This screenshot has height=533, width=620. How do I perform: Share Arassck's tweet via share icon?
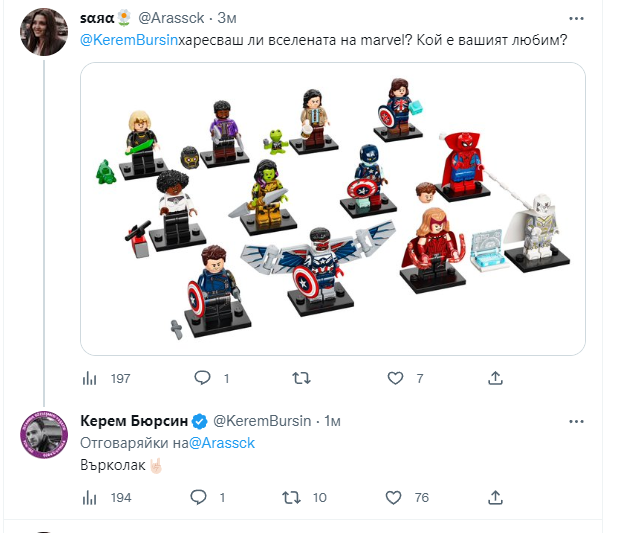[x=494, y=378]
